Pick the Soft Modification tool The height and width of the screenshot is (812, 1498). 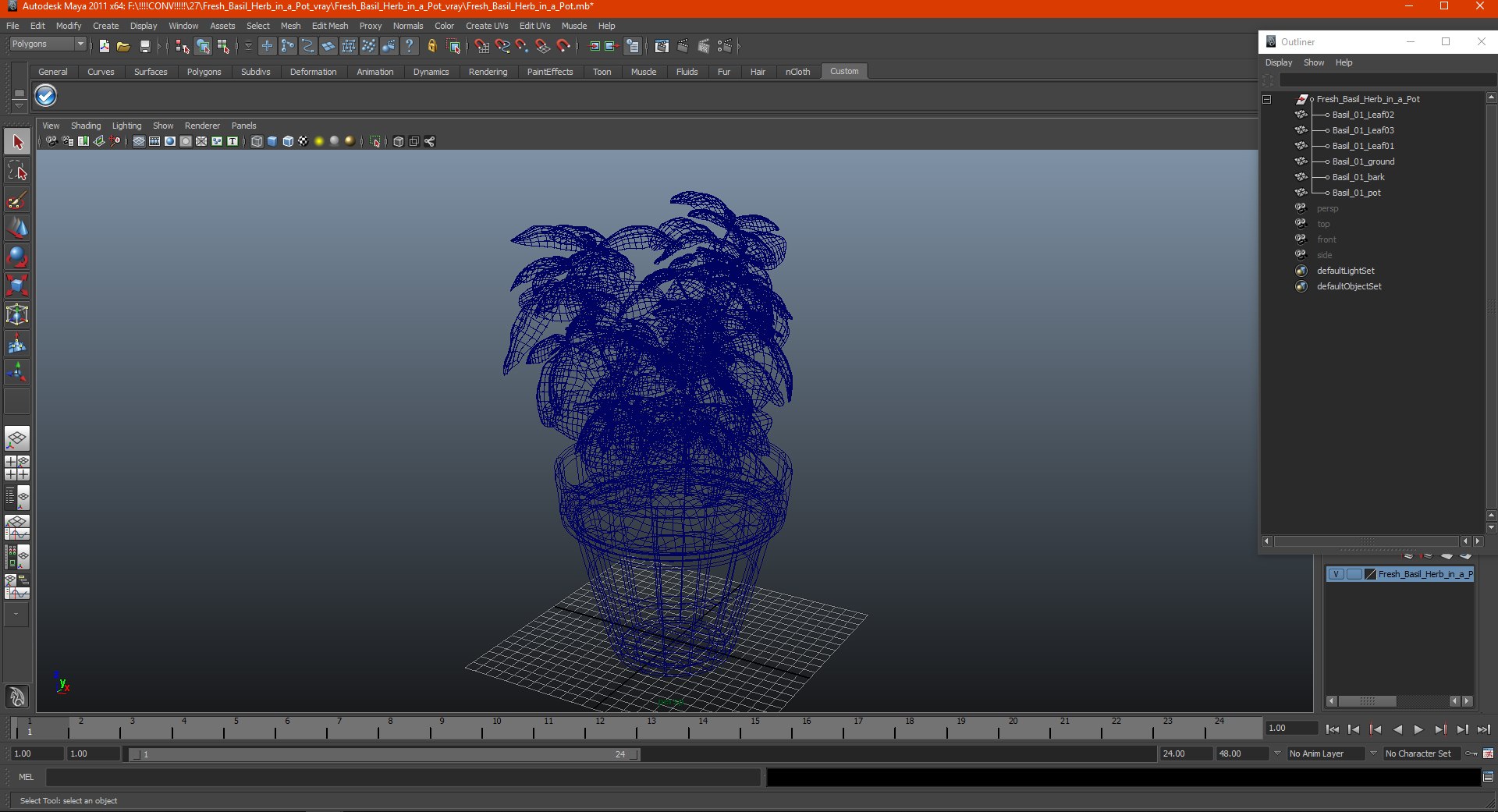point(17,343)
